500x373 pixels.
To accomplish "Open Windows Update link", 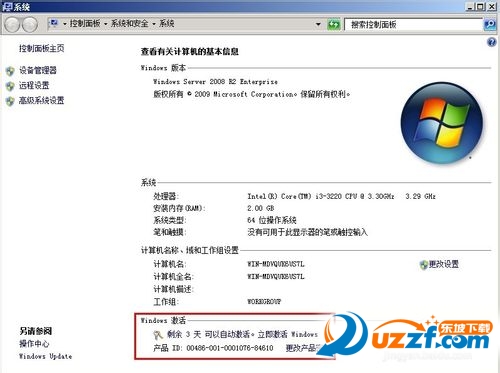I will tap(45, 356).
